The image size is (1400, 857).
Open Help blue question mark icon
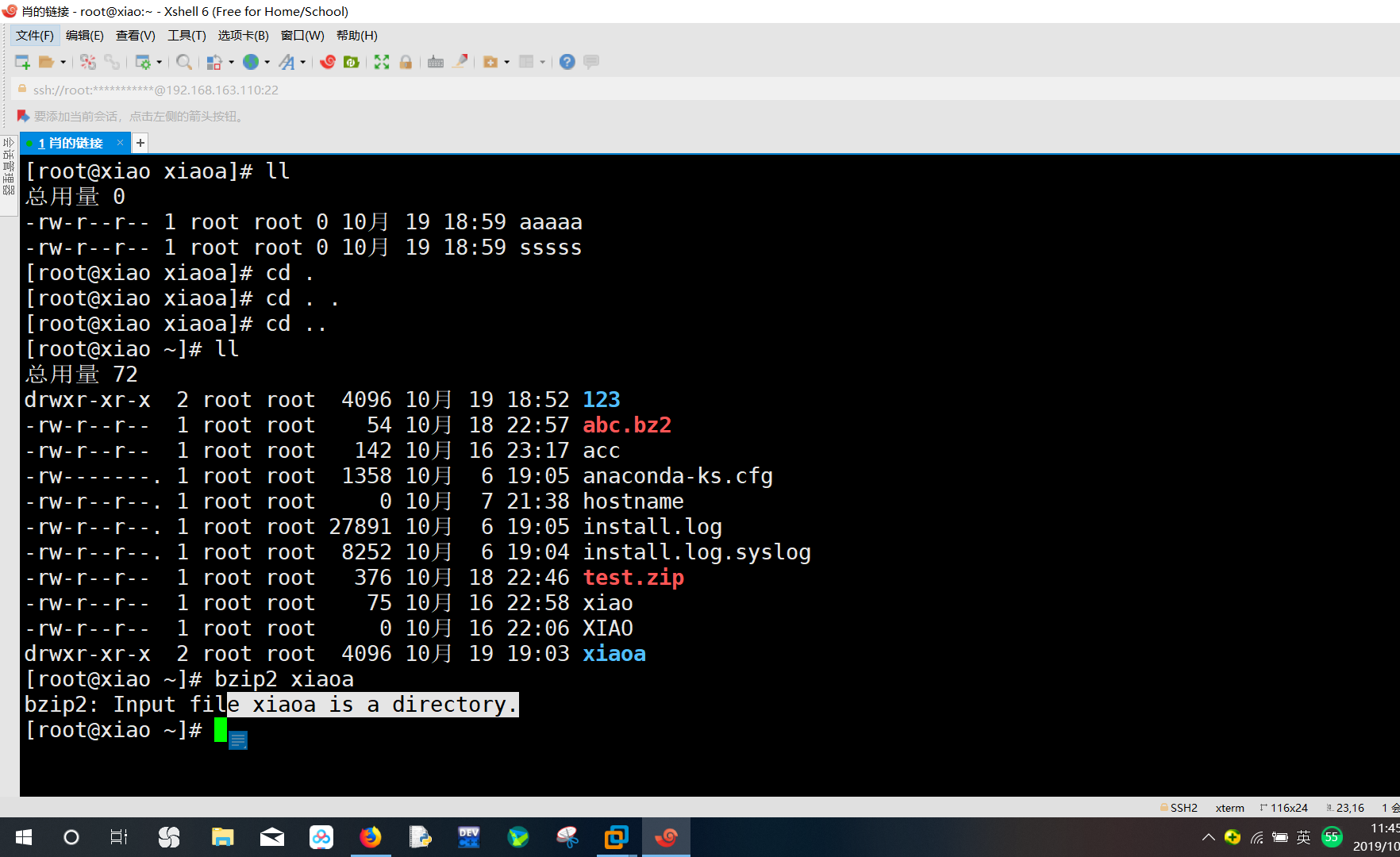pyautogui.click(x=567, y=62)
